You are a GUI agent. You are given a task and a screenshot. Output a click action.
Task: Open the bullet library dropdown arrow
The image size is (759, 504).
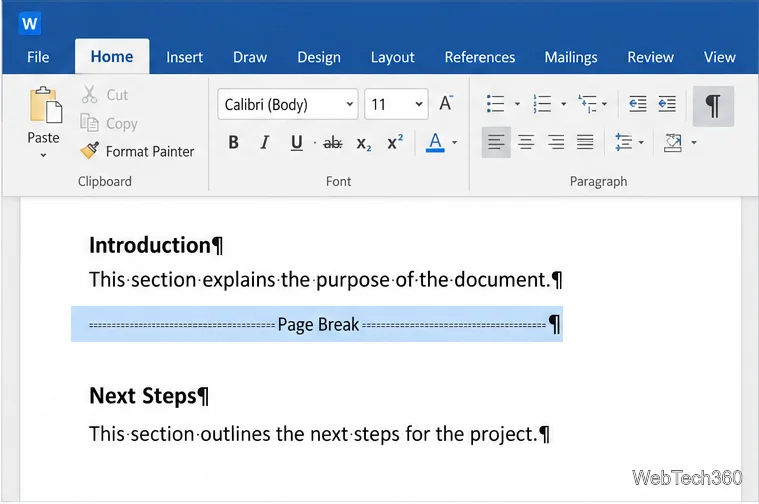pyautogui.click(x=517, y=104)
